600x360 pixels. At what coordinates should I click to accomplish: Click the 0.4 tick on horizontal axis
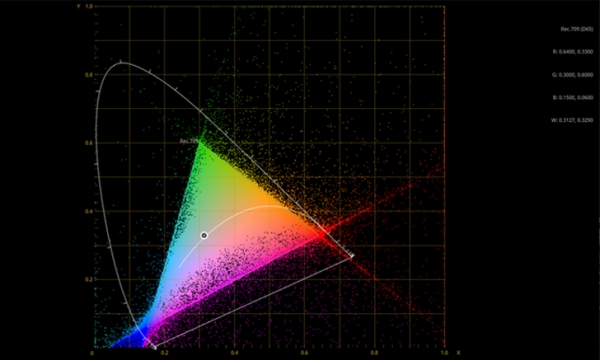click(234, 353)
